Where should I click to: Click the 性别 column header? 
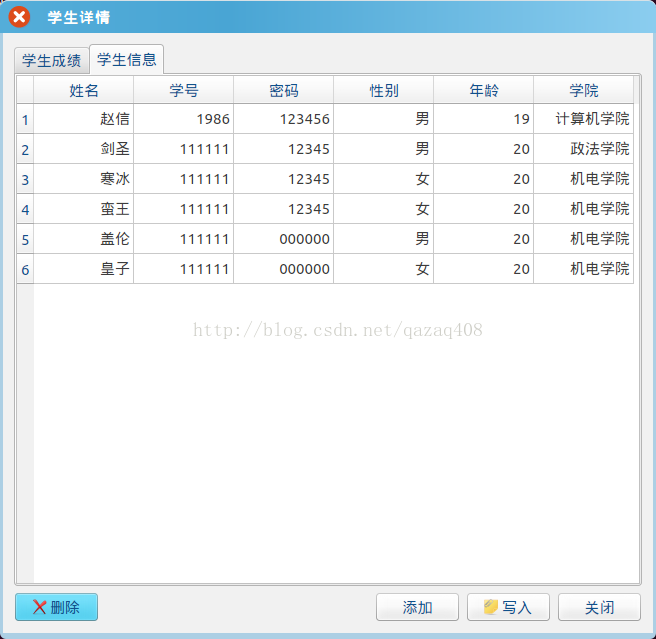coord(383,90)
